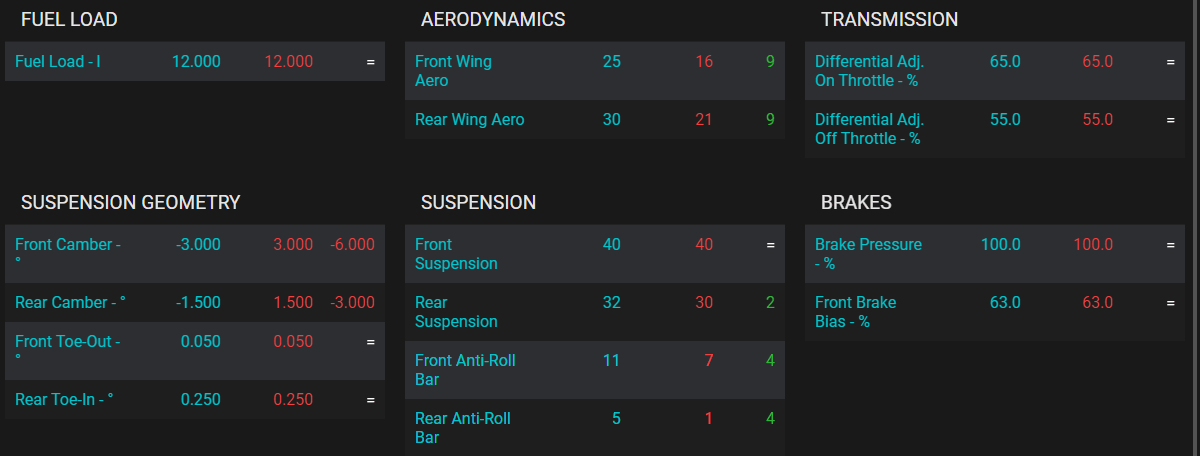
Task: Select the Fuel Load - l row label
Action: tap(58, 61)
